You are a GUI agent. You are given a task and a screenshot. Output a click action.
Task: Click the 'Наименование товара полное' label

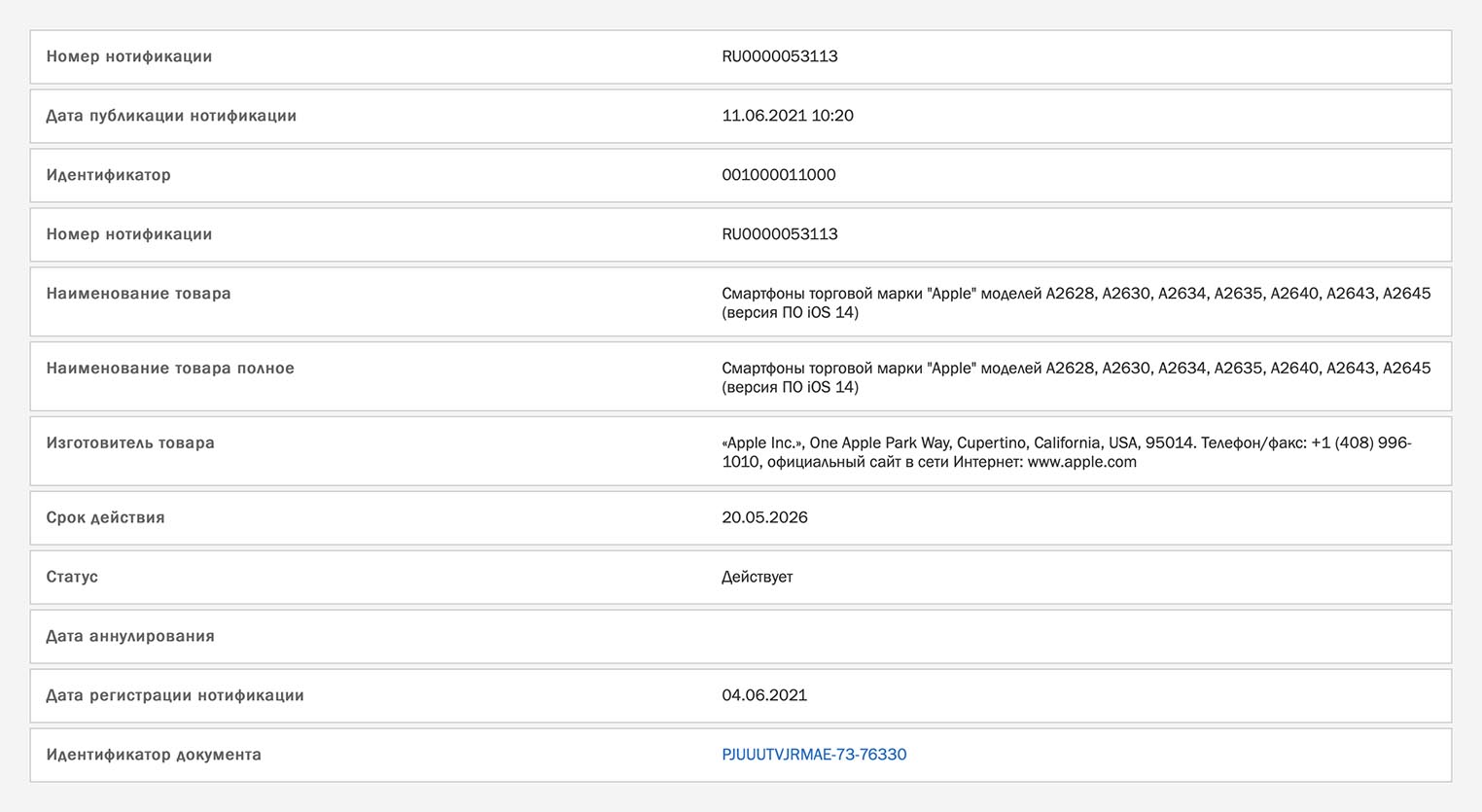point(170,368)
